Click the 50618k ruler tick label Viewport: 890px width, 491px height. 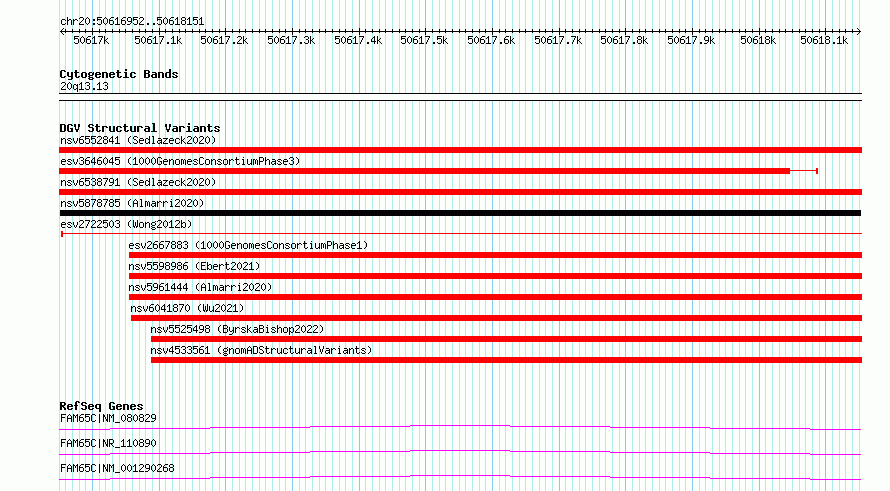coord(758,41)
